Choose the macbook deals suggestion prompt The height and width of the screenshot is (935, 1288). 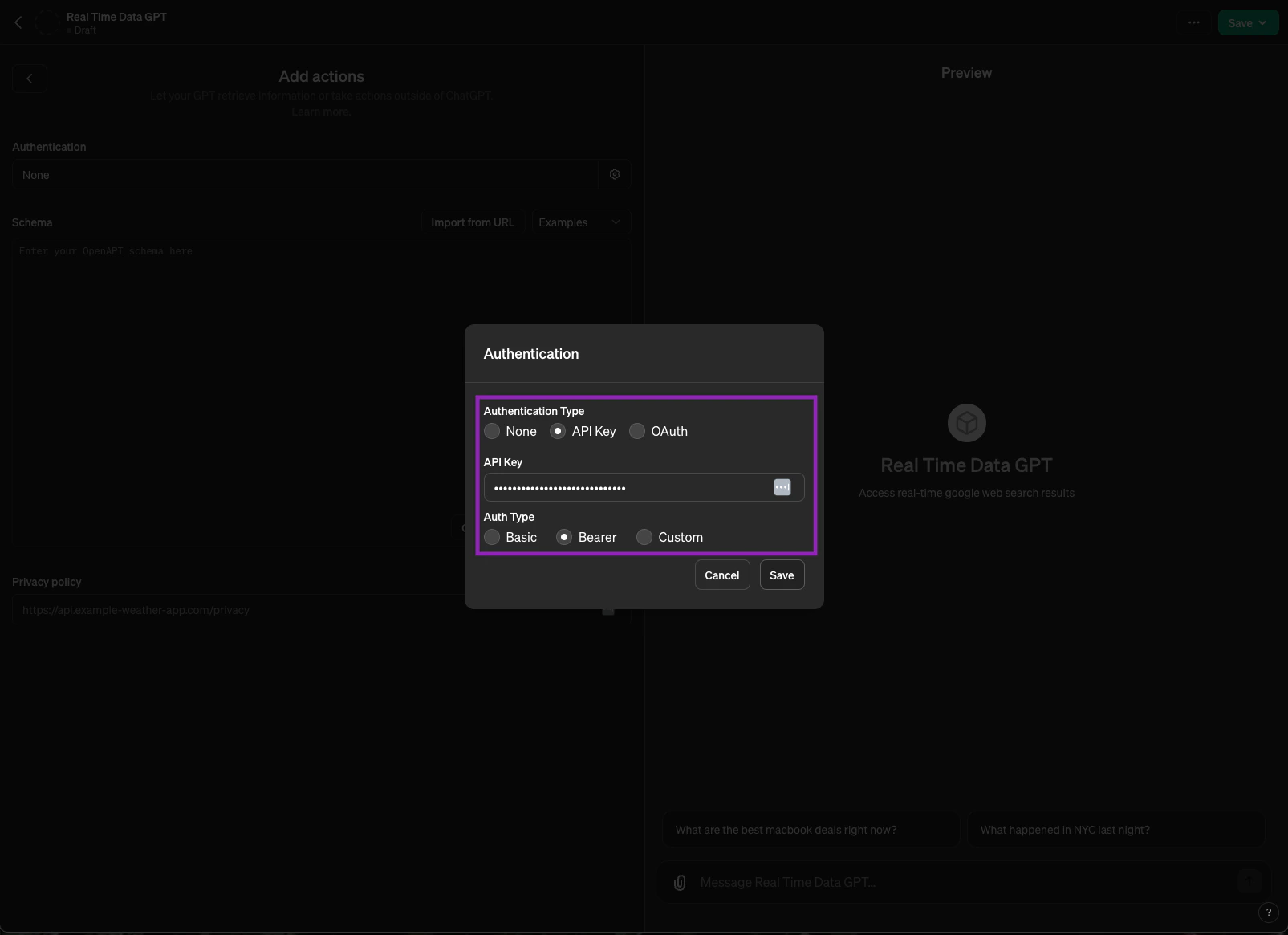click(x=811, y=830)
